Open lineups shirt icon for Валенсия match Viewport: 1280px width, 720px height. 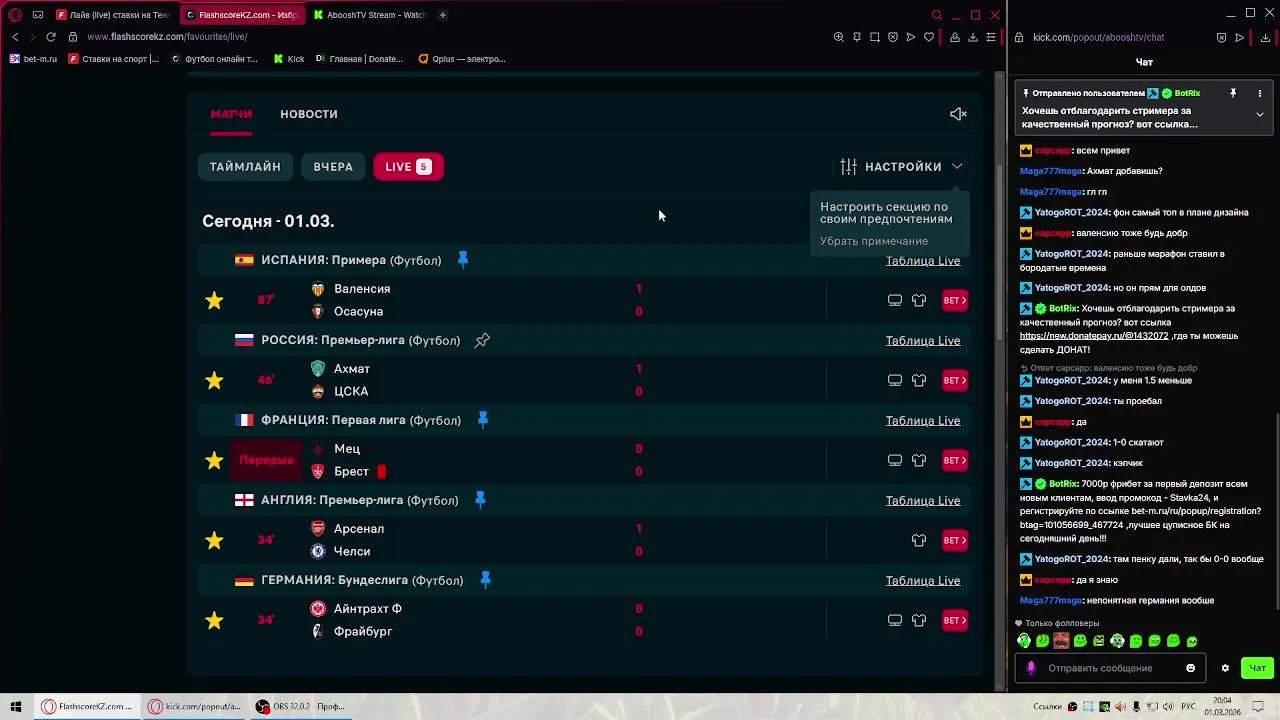coord(919,300)
